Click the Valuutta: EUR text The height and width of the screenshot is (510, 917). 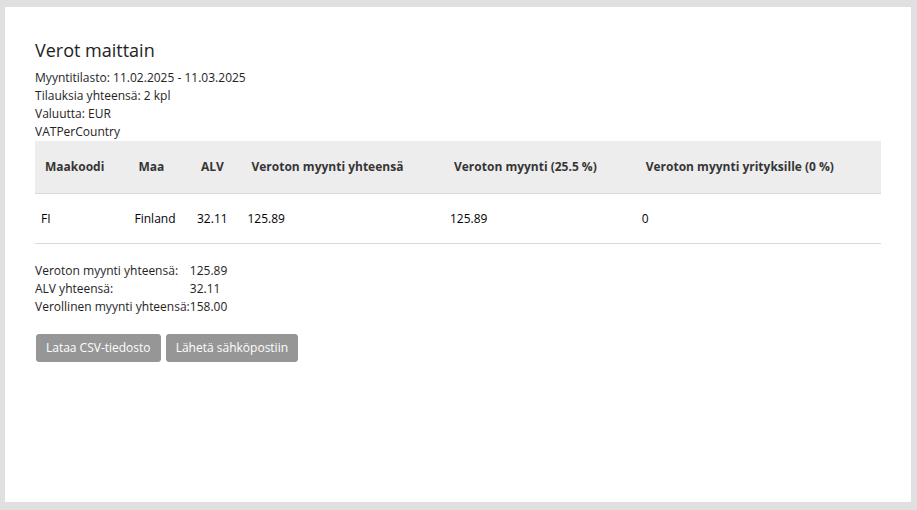pos(73,113)
